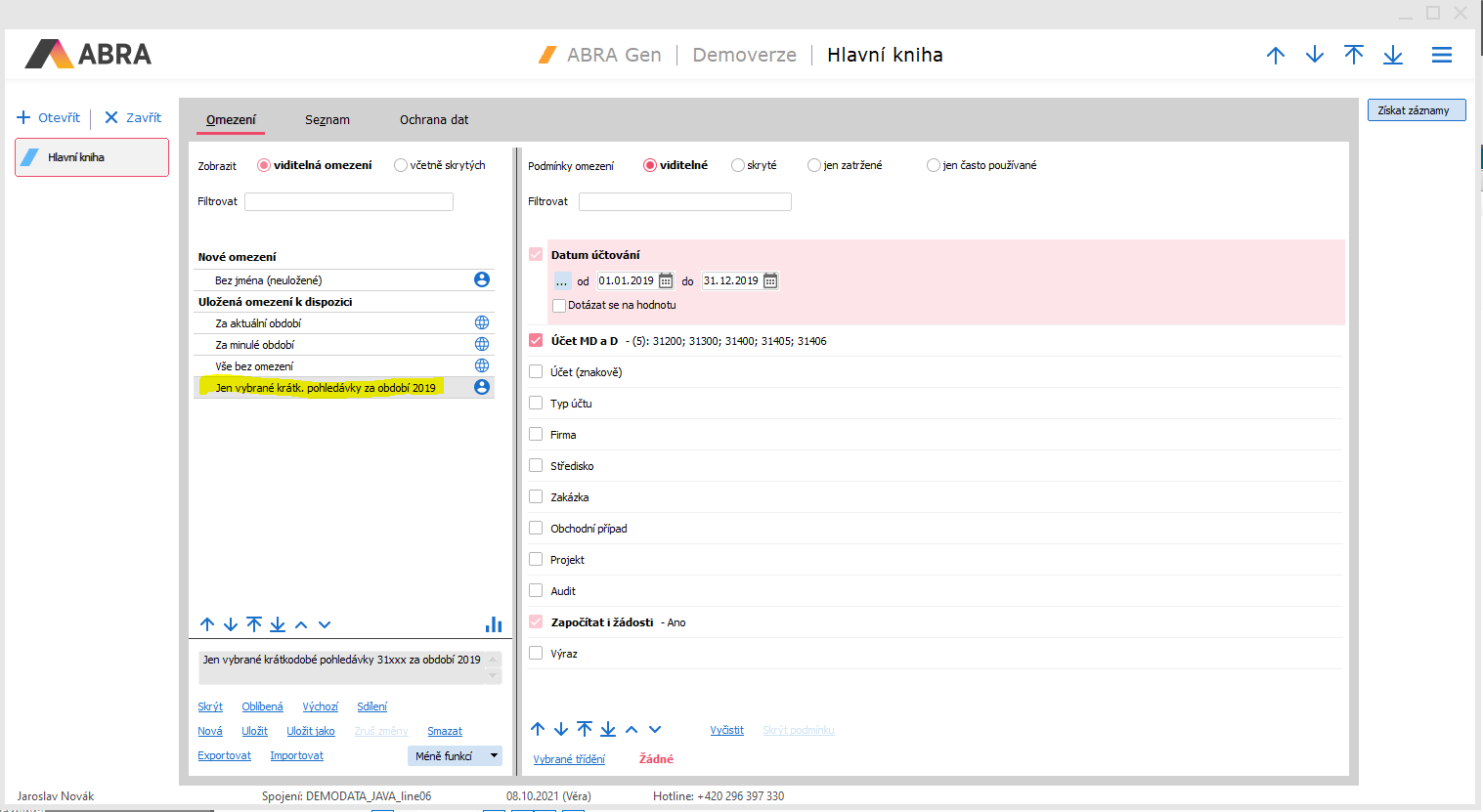Screen dimensions: 1483x812
Task: Click globe icon next to 'Za aktuální období'
Action: click(482, 322)
